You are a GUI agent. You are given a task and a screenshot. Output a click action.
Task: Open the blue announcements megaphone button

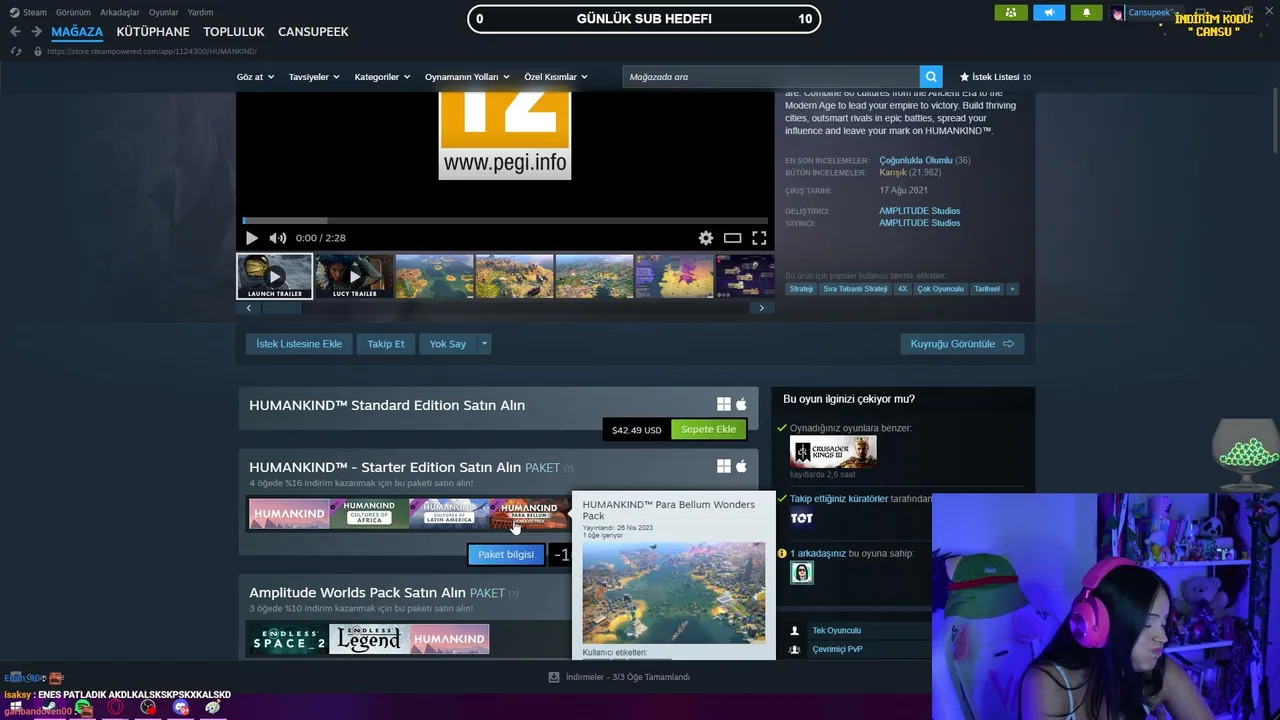click(1049, 13)
